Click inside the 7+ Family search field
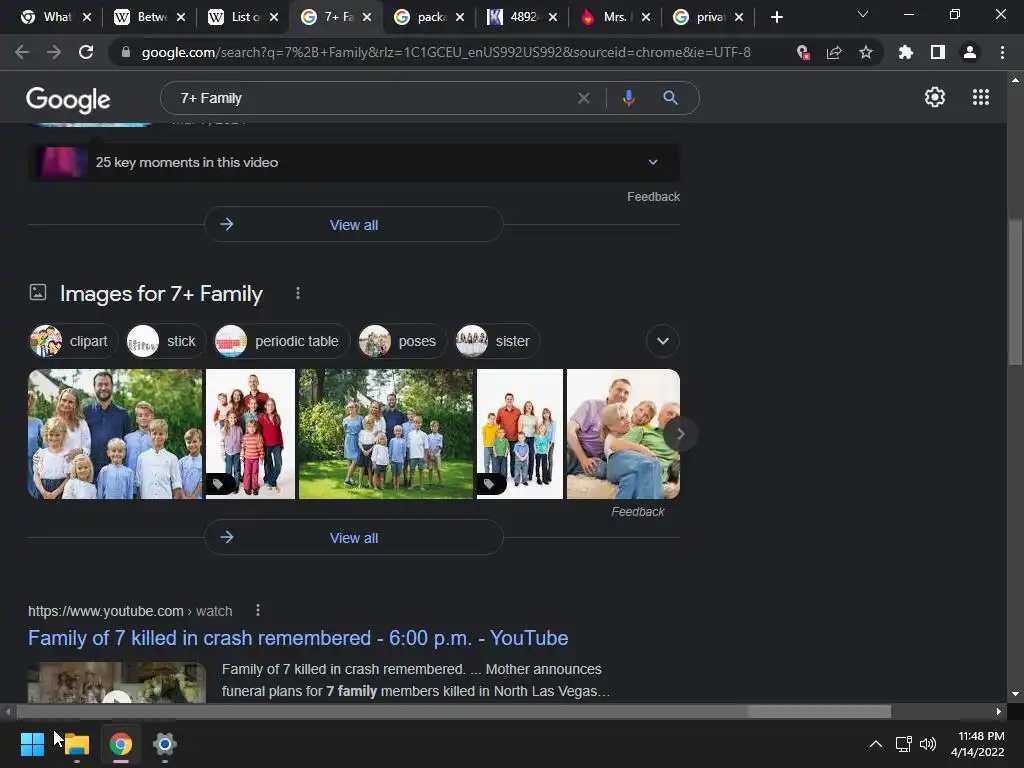Image resolution: width=1024 pixels, height=768 pixels. click(372, 98)
